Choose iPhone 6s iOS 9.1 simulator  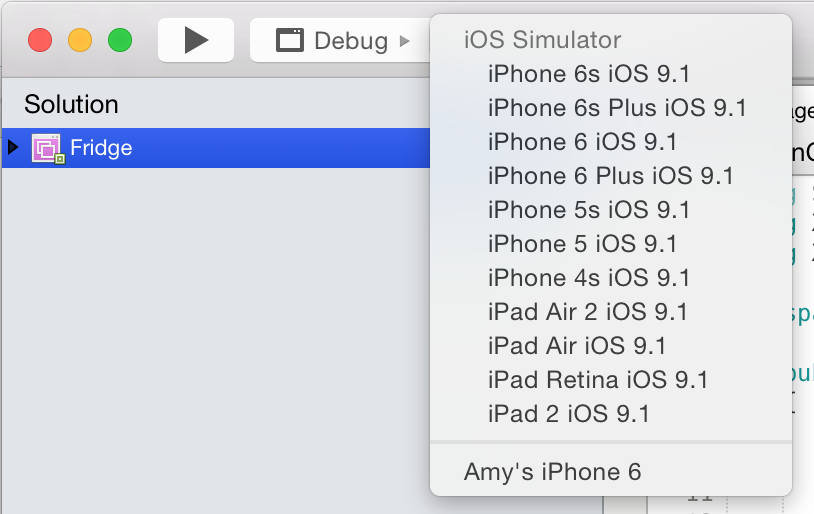(x=611, y=74)
